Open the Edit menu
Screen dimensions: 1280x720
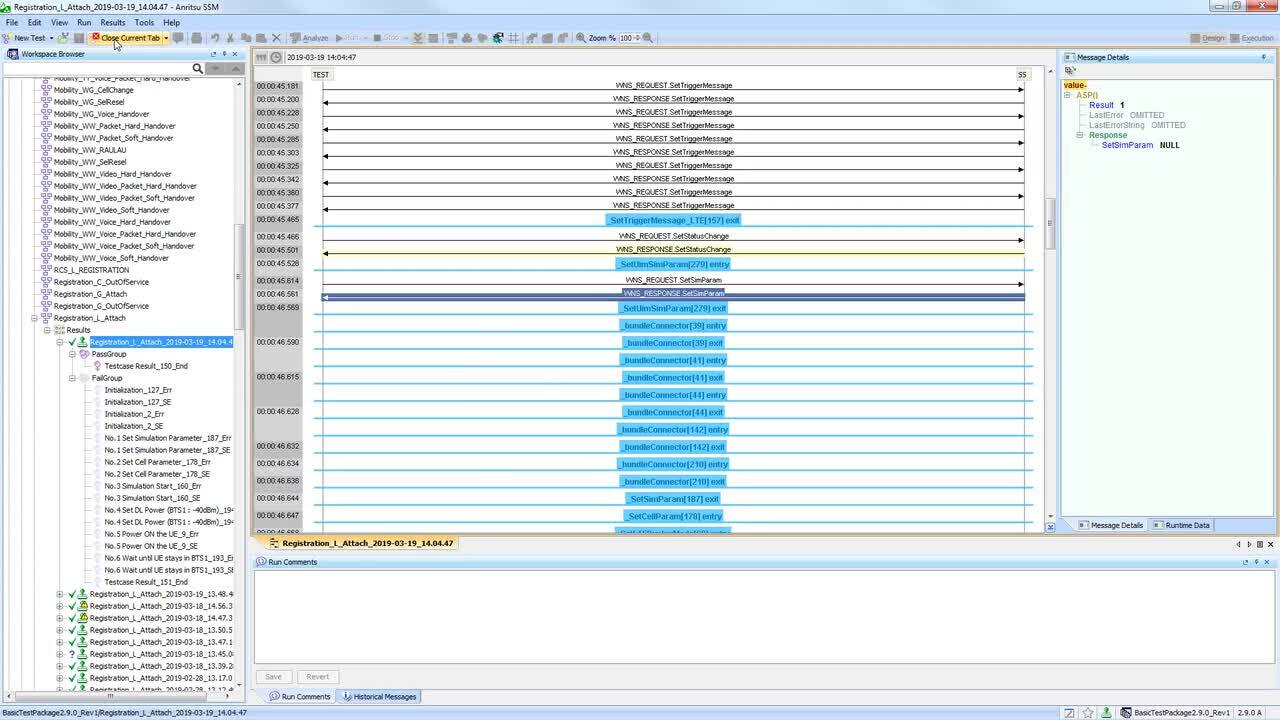[x=35, y=22]
